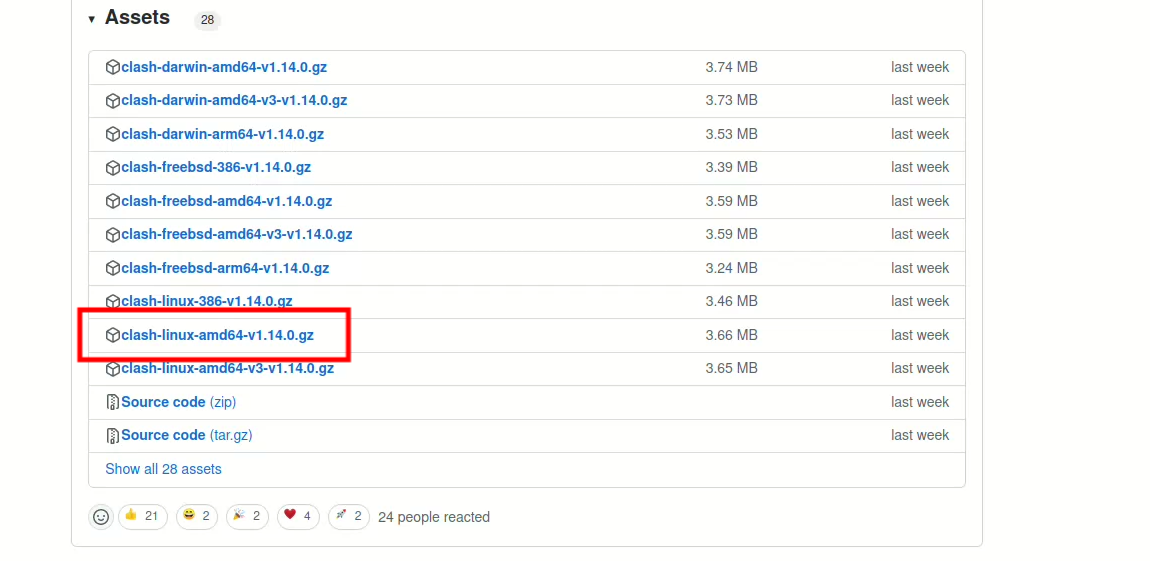Download clash-freebsd-amd64-v1.14.0.gz file
1150x561 pixels.
tap(226, 201)
